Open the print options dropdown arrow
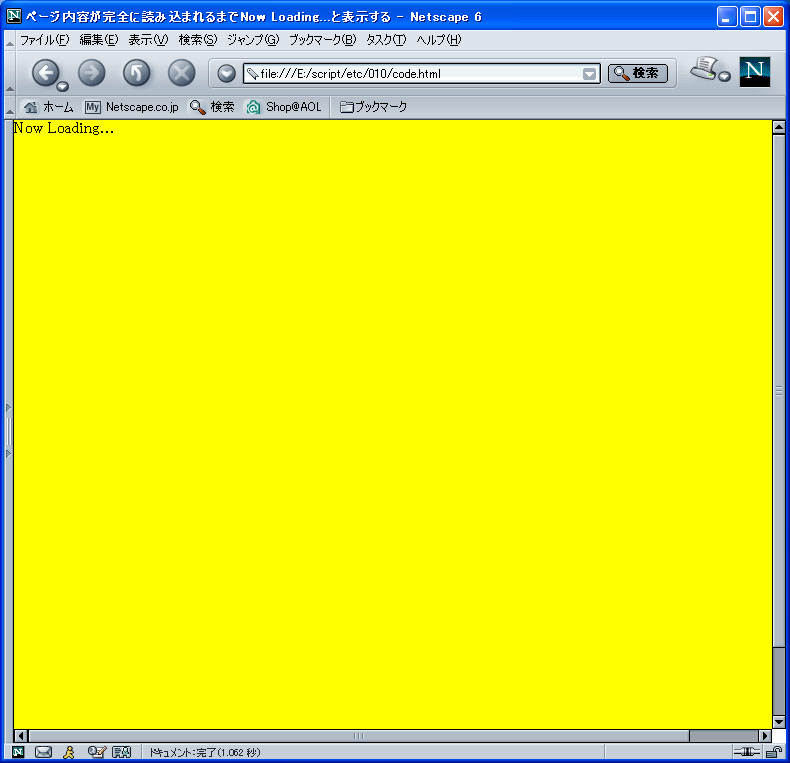This screenshot has height=763, width=790. tap(724, 76)
